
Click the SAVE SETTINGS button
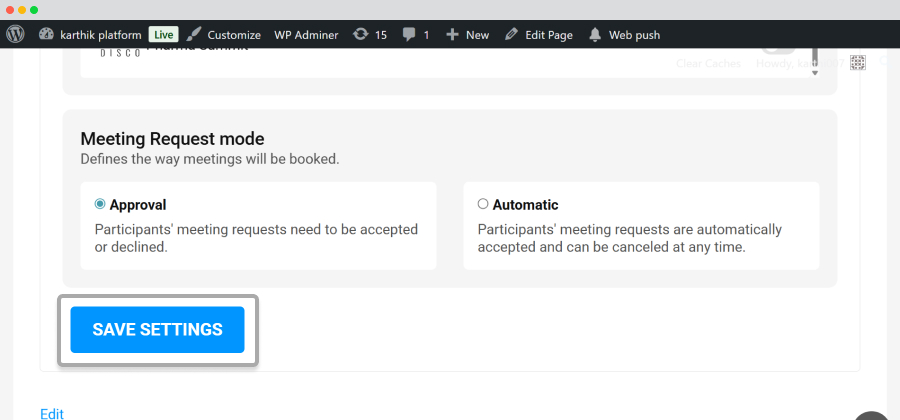click(157, 329)
